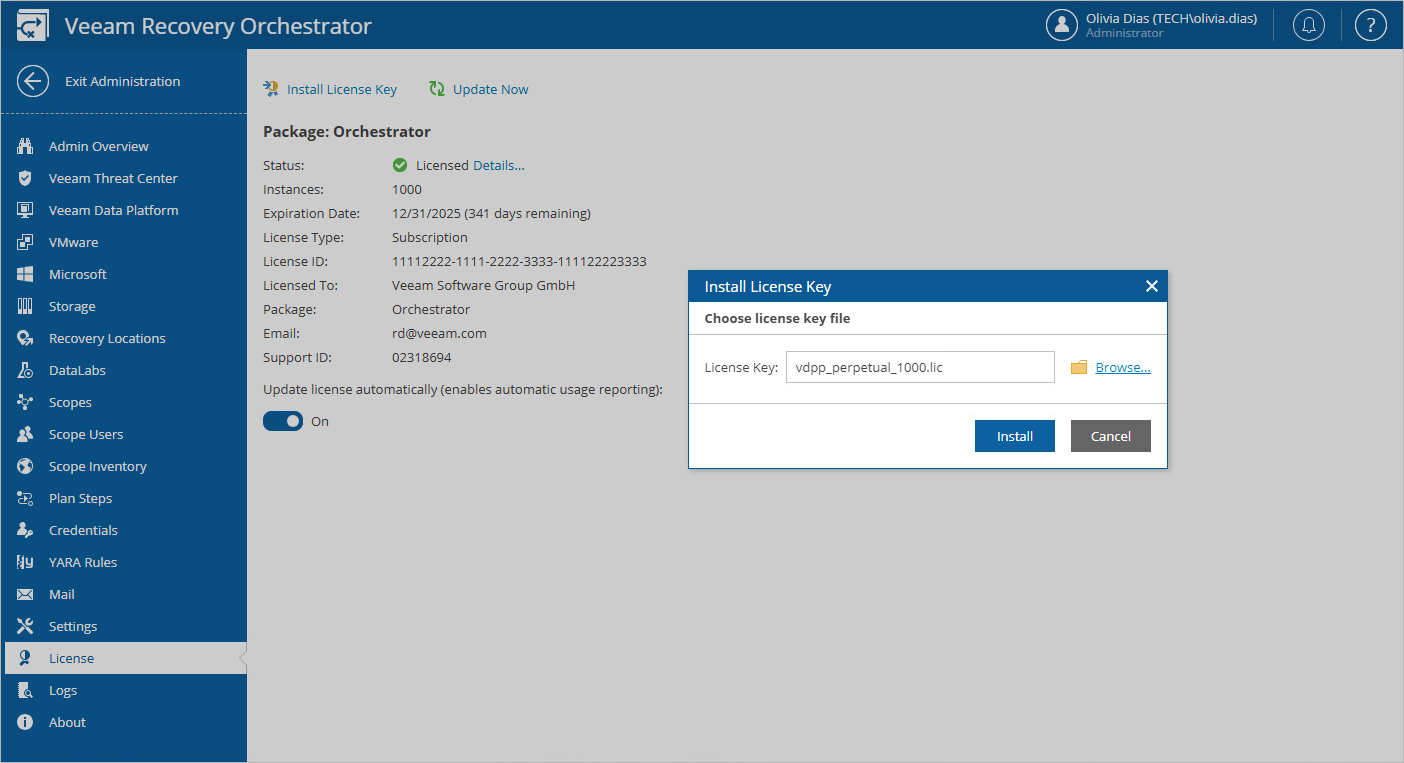Go to Veeam Threat Center page
1404x763 pixels.
124,178
